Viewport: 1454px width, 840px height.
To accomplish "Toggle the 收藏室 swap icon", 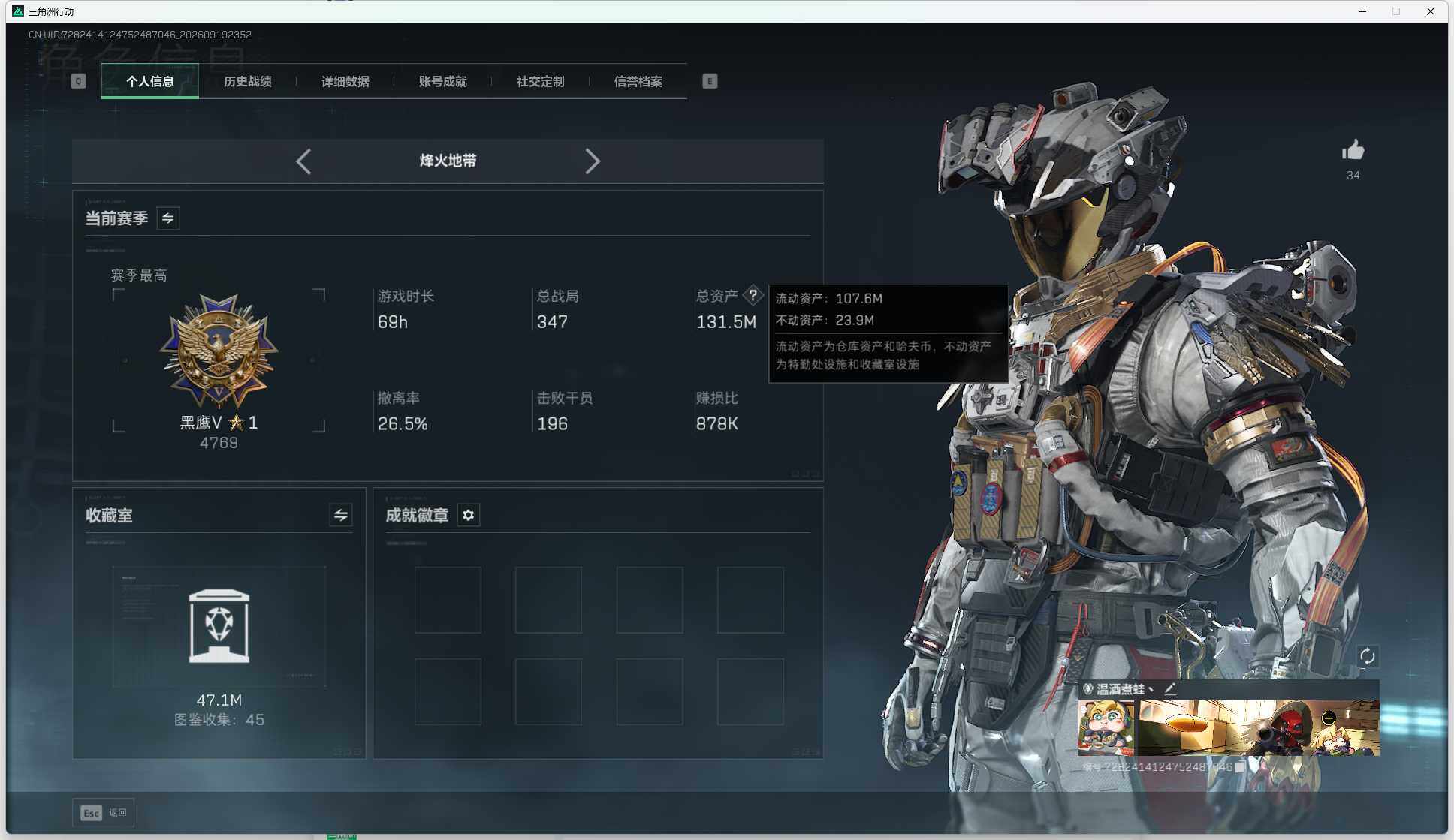I will coord(341,515).
